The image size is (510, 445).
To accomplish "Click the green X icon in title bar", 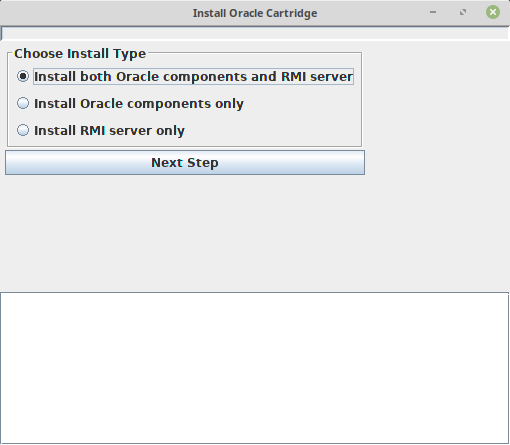I will [493, 12].
